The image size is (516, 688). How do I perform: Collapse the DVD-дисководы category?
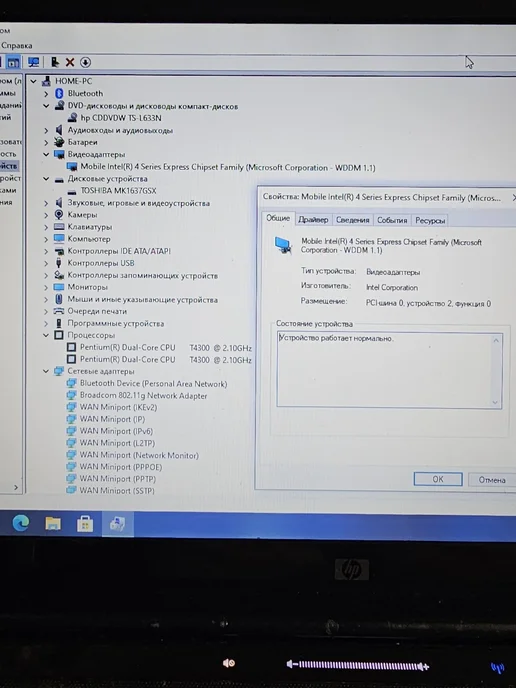(x=46, y=106)
